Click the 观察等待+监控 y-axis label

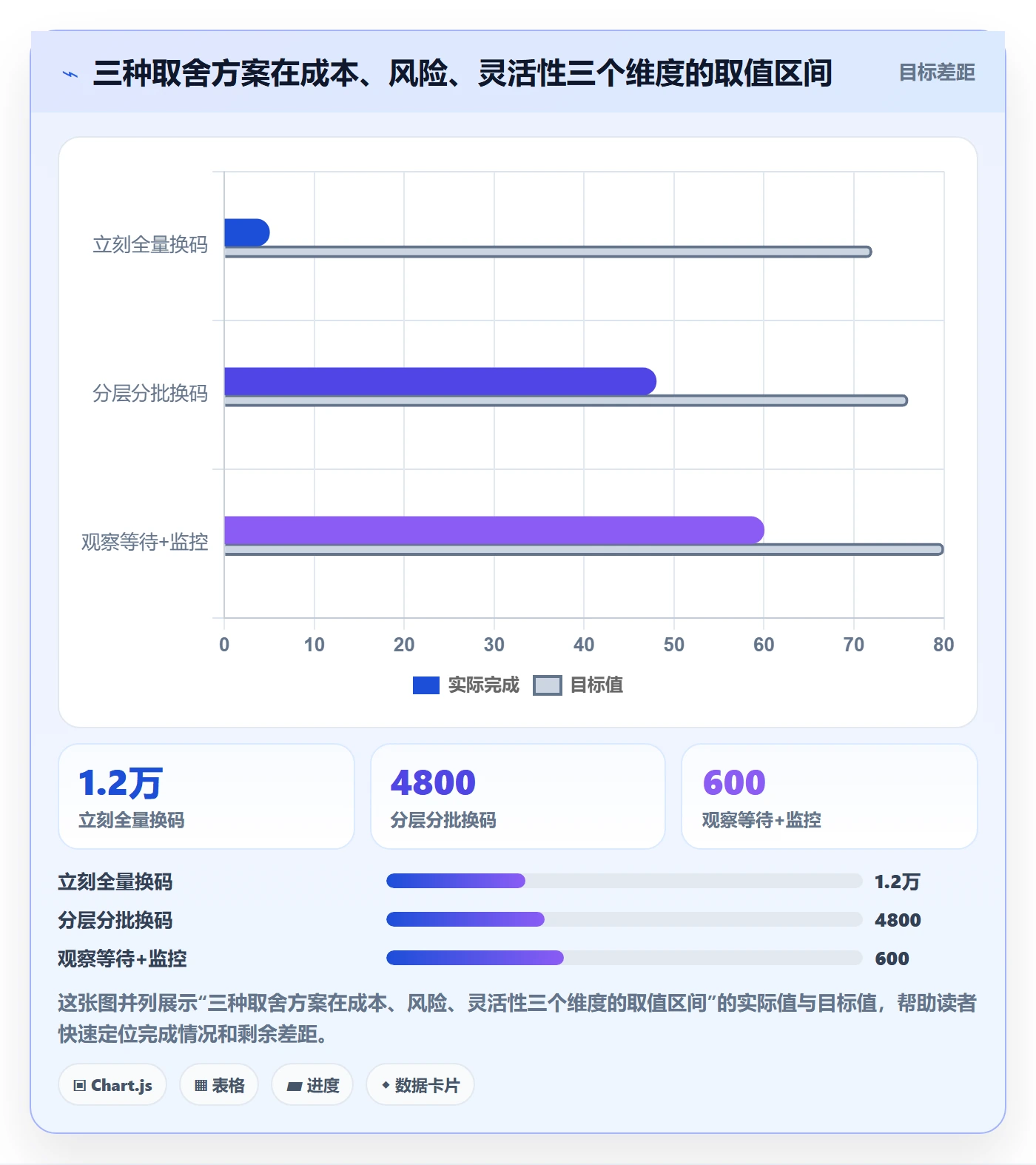pyautogui.click(x=145, y=542)
